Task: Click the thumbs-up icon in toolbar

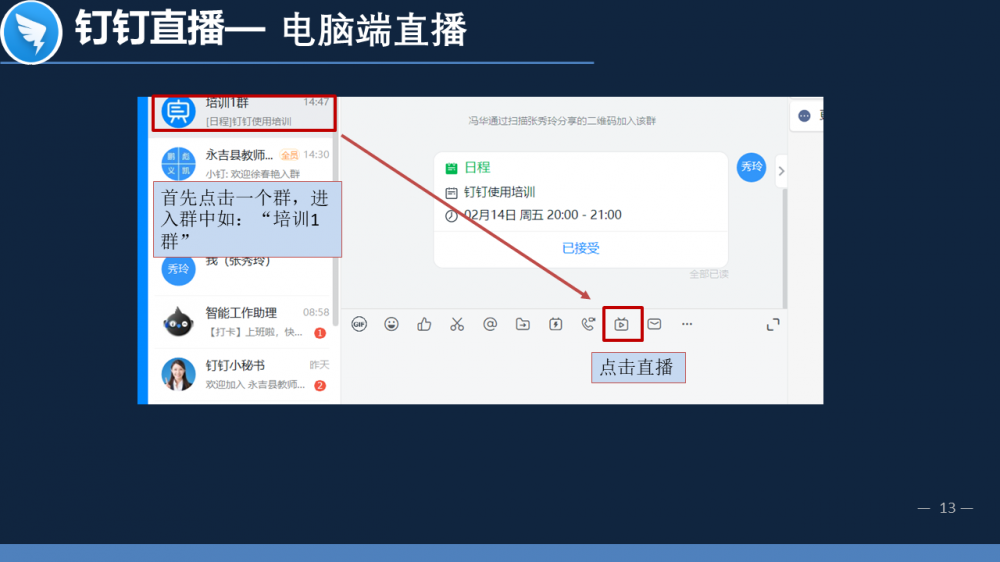Action: (x=425, y=324)
